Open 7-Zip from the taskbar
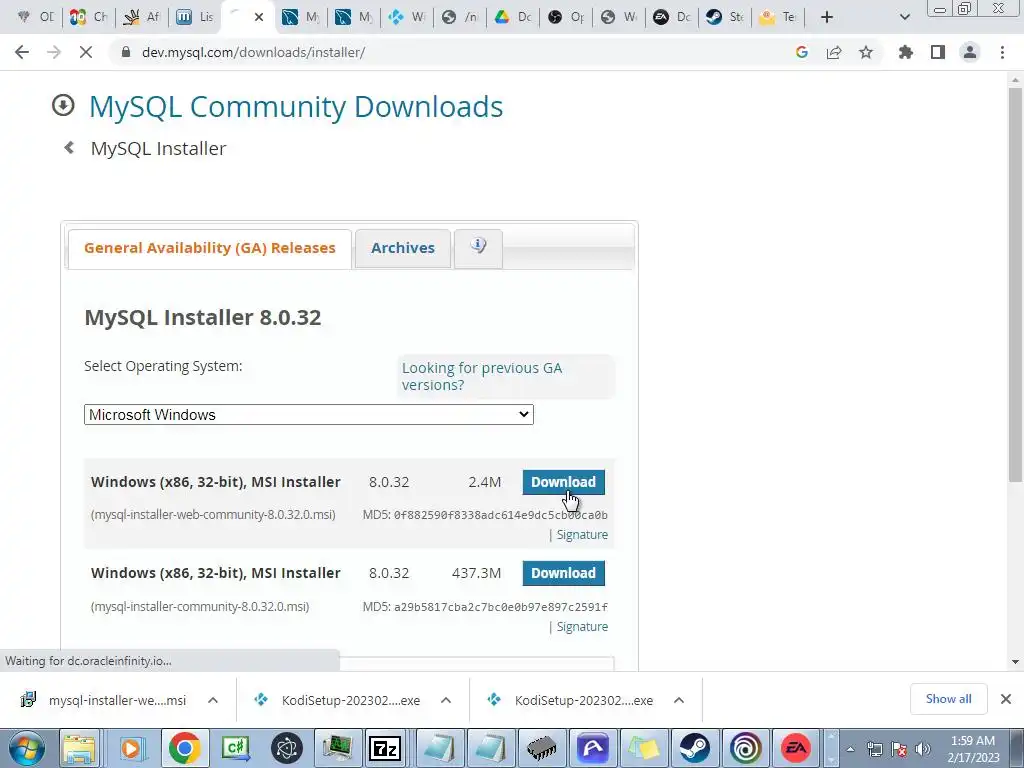The image size is (1024, 768). click(x=385, y=748)
